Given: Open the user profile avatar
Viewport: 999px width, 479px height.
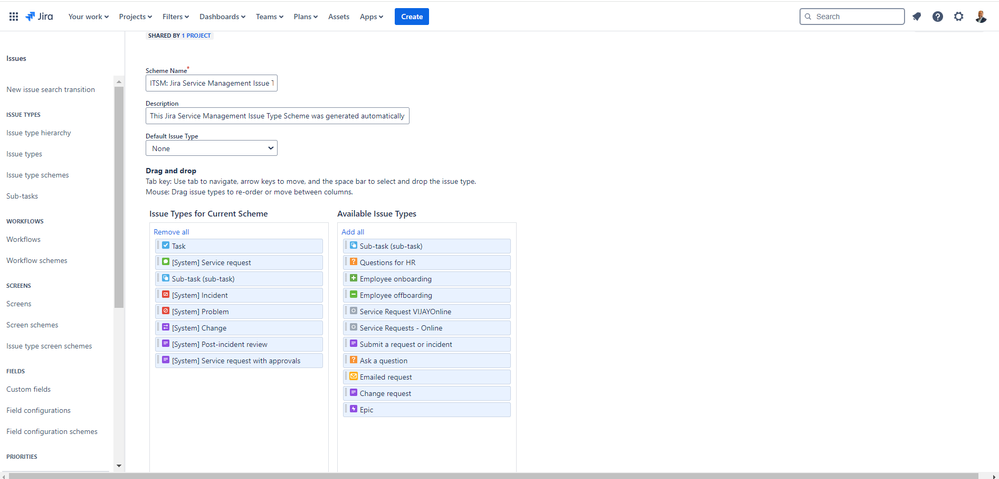Looking at the screenshot, I should (981, 17).
